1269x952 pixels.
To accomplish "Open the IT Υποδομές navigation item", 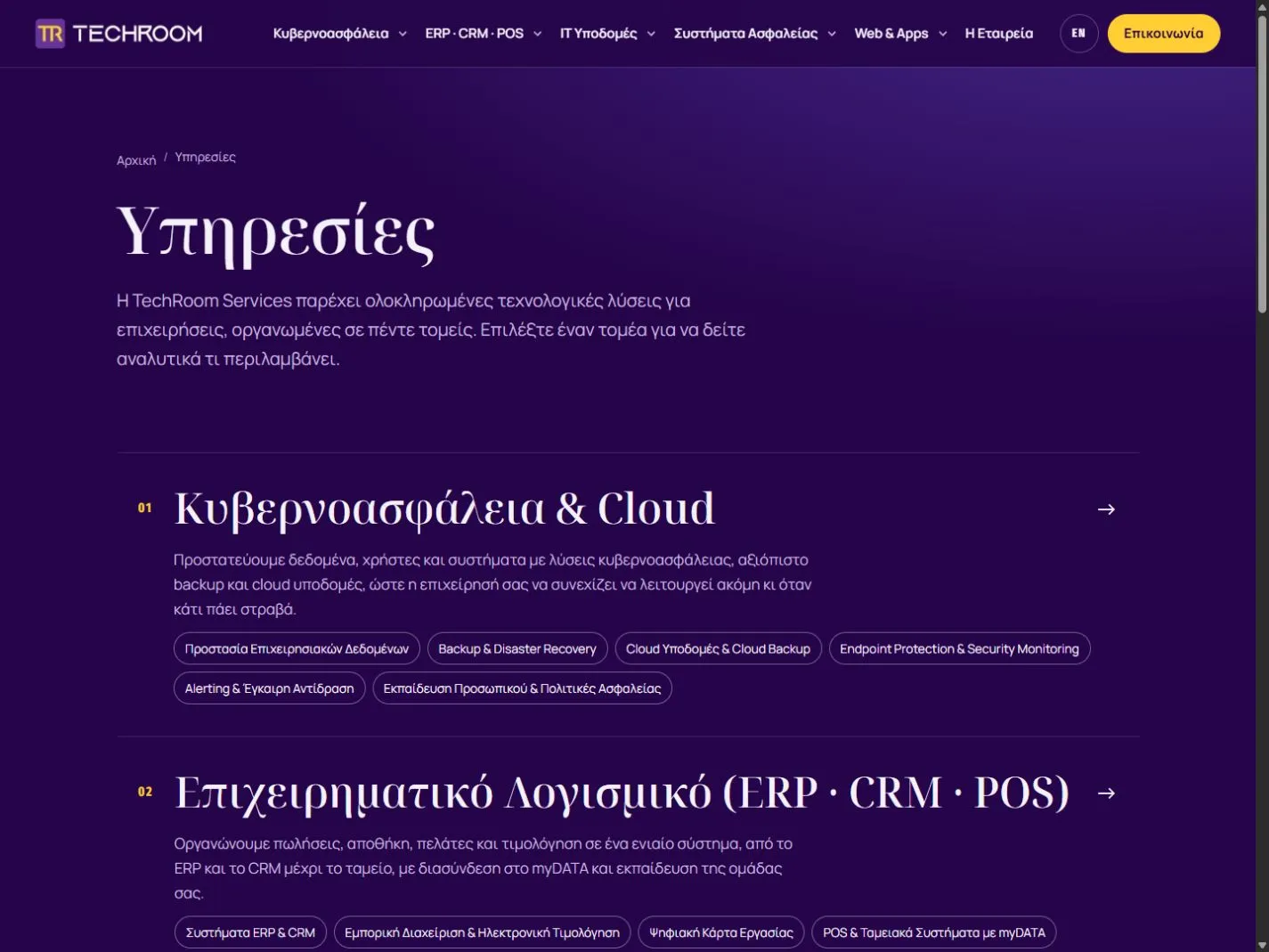I will (598, 34).
